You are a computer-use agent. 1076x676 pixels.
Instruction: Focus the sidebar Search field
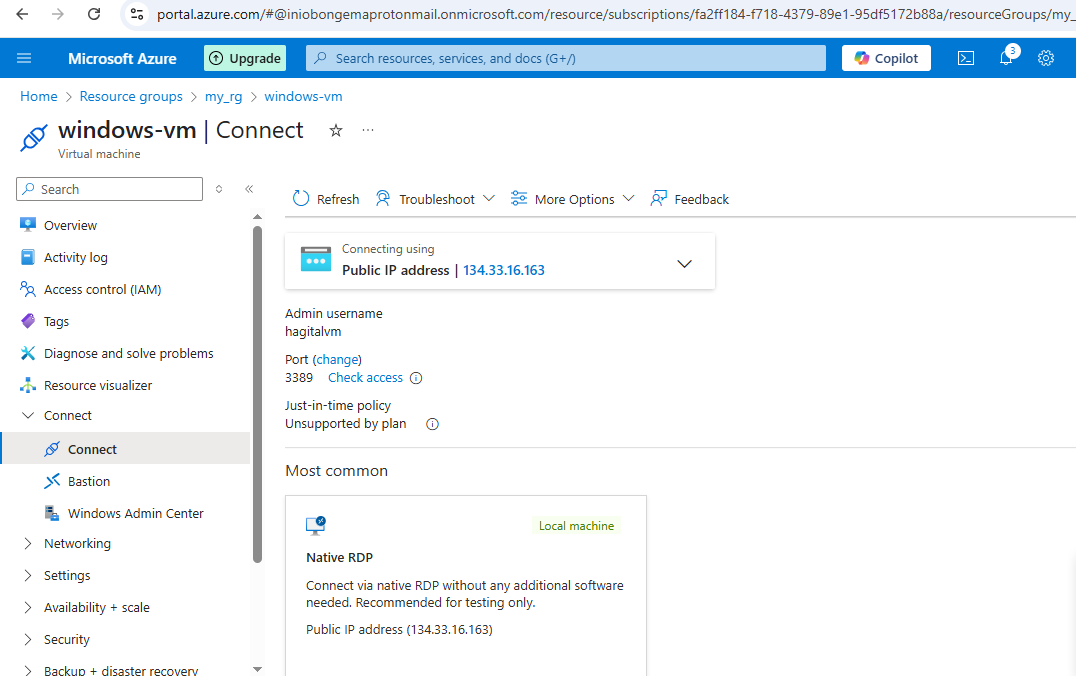pyautogui.click(x=109, y=189)
